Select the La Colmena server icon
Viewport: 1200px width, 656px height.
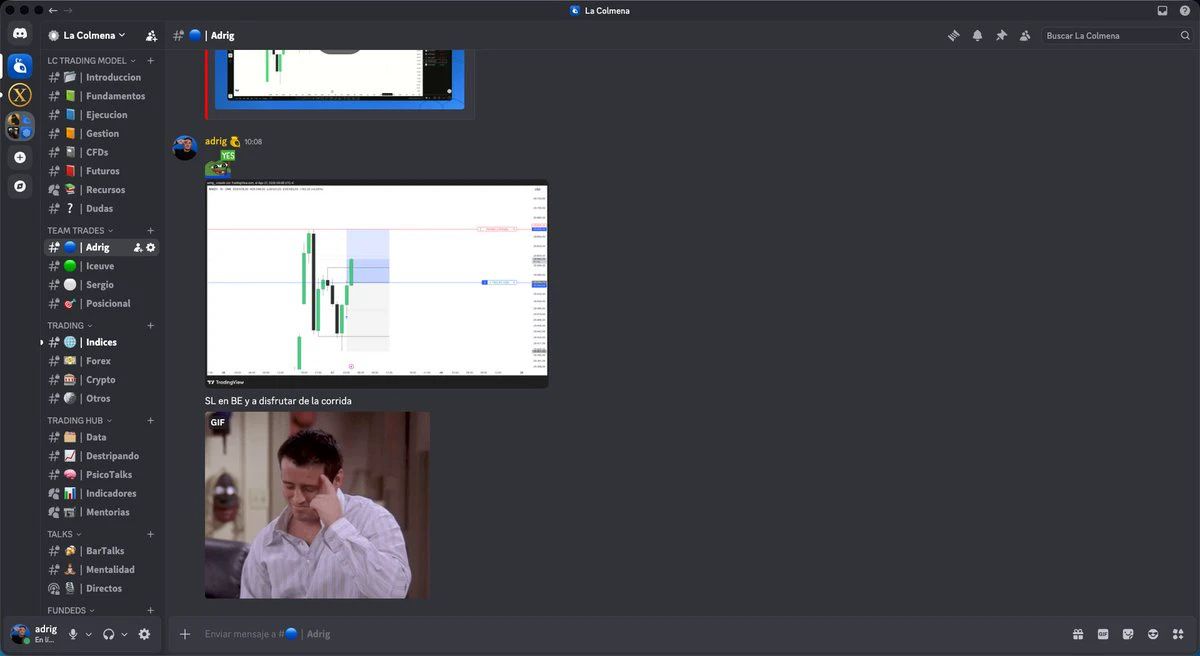tap(20, 66)
